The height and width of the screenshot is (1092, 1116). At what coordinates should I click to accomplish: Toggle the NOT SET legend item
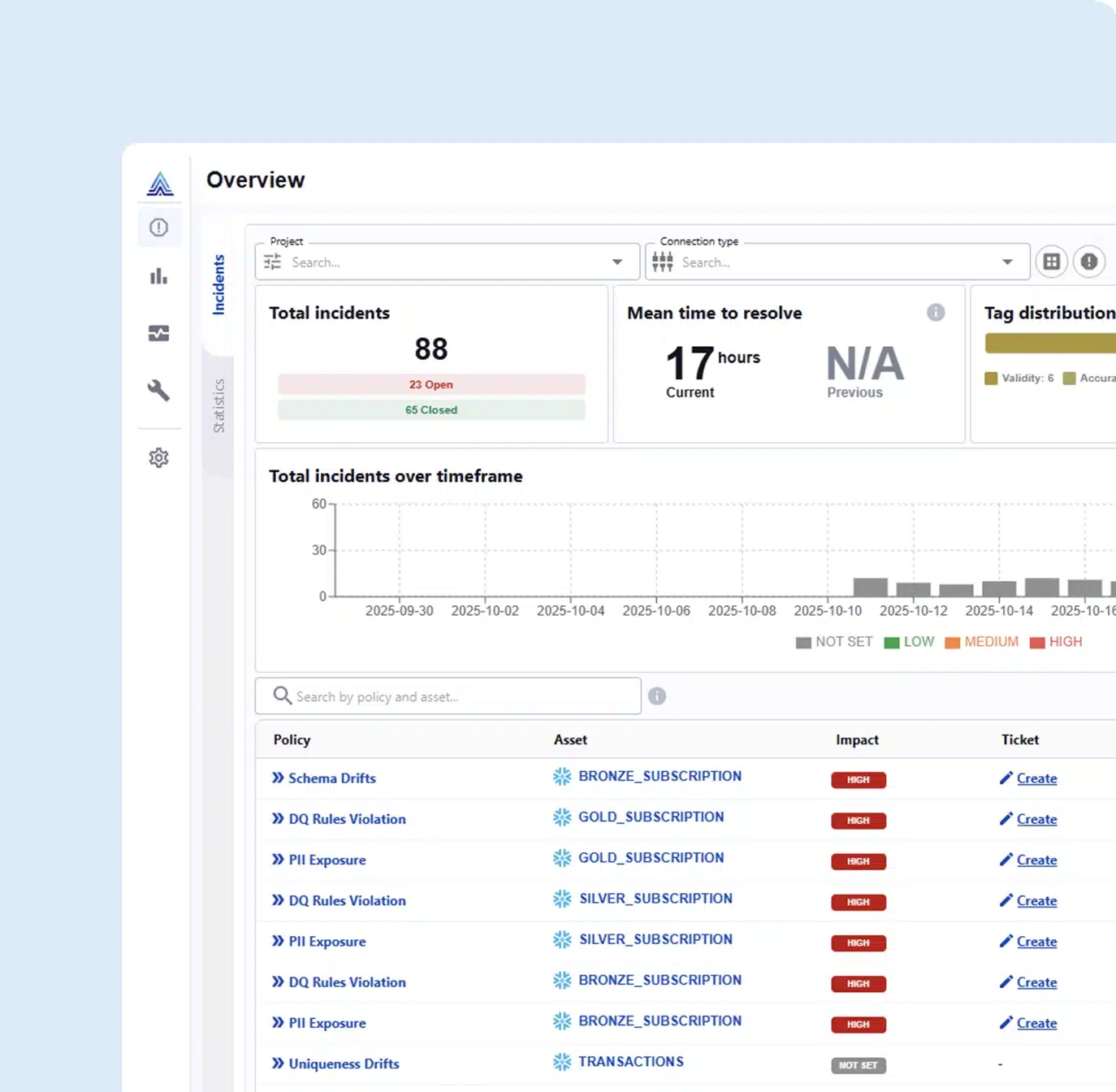point(833,642)
